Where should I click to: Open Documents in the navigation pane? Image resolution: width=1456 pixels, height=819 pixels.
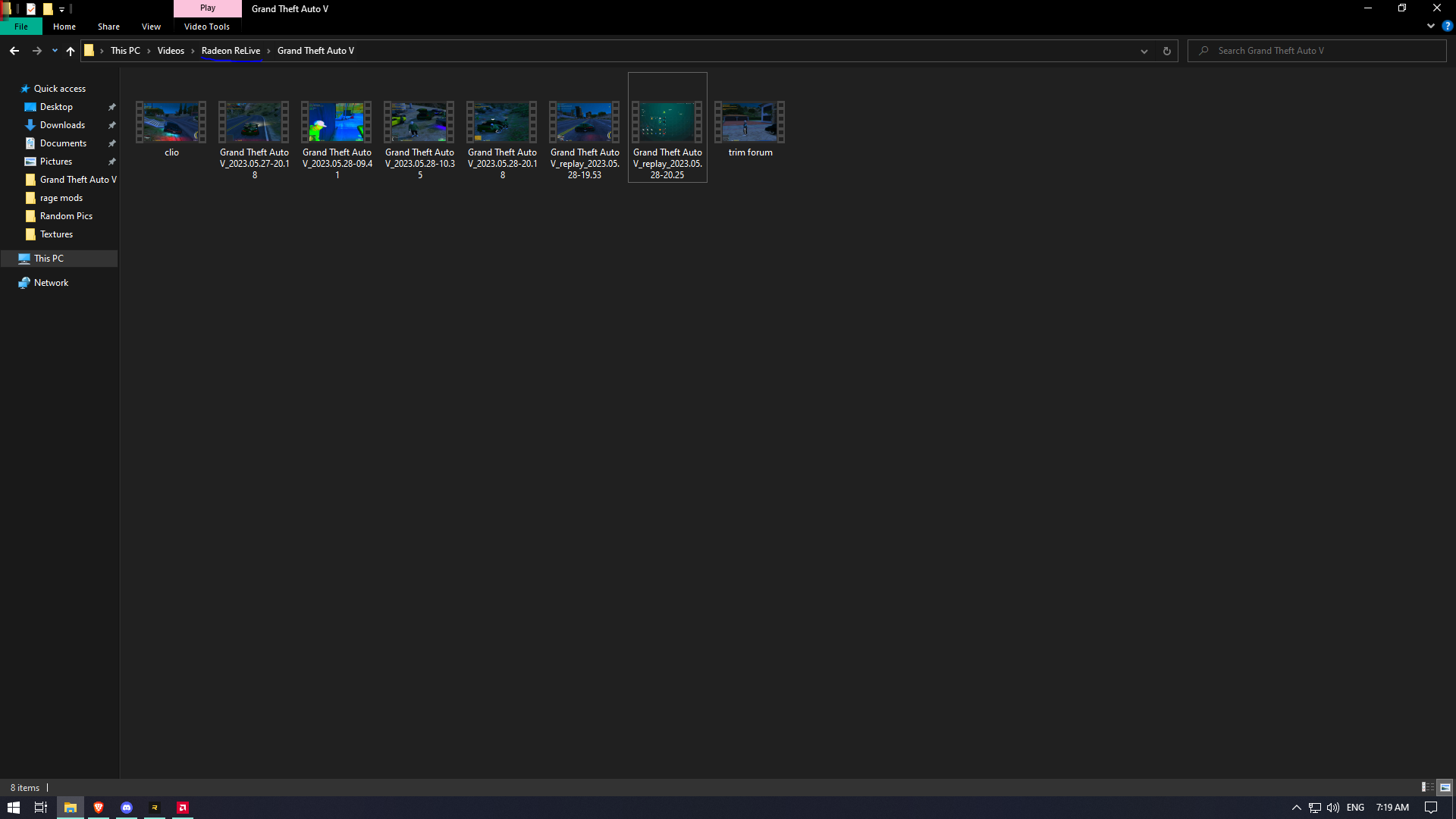(63, 143)
